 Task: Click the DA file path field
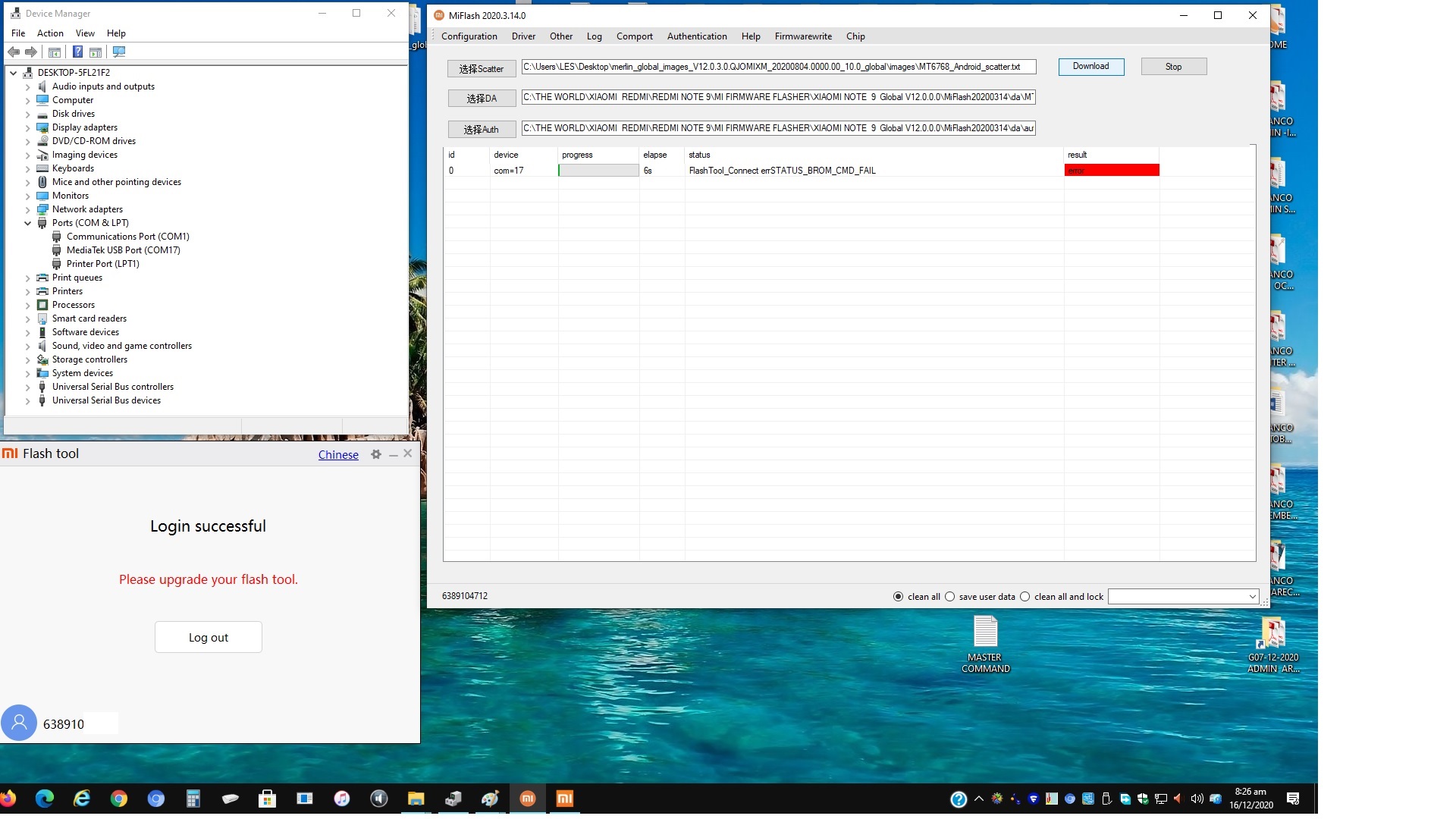(x=778, y=97)
